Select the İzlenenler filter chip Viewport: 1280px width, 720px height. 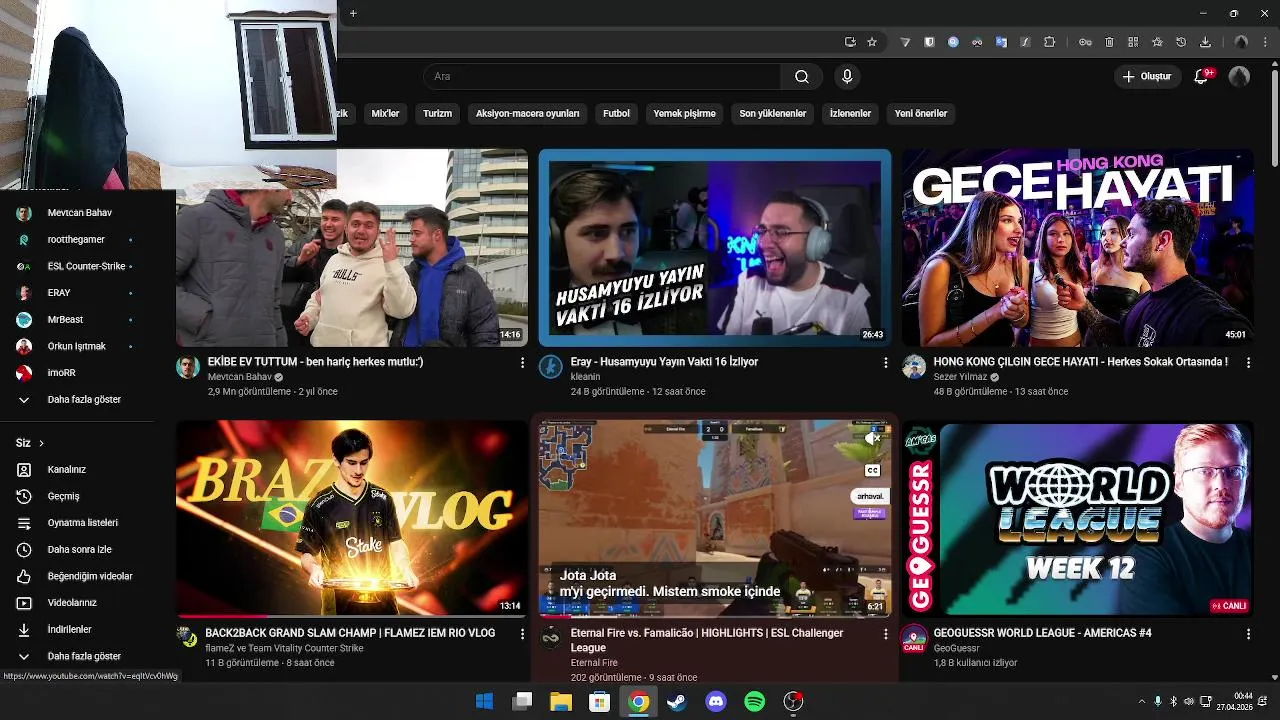tap(850, 114)
